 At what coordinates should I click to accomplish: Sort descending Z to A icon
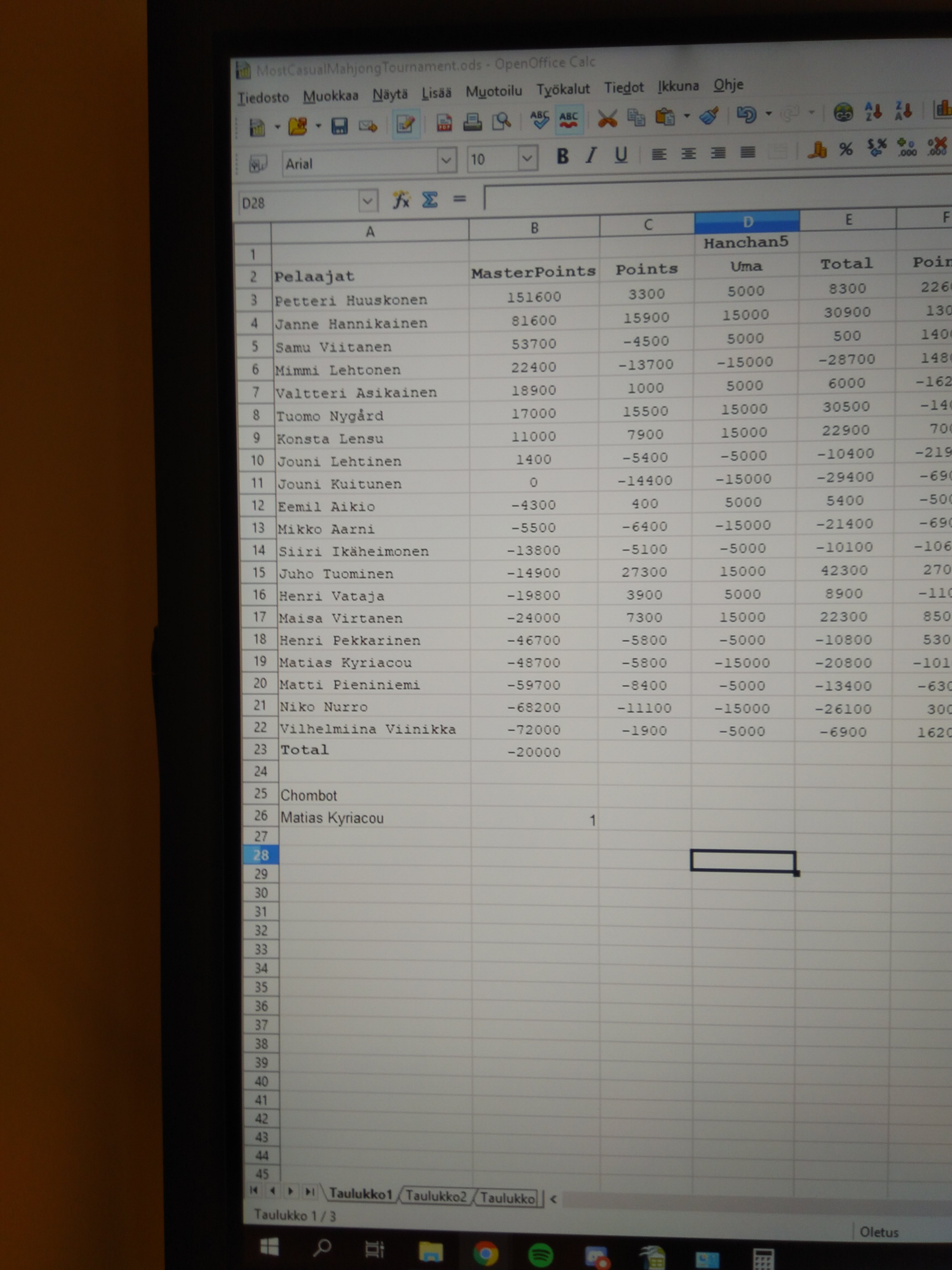[903, 111]
